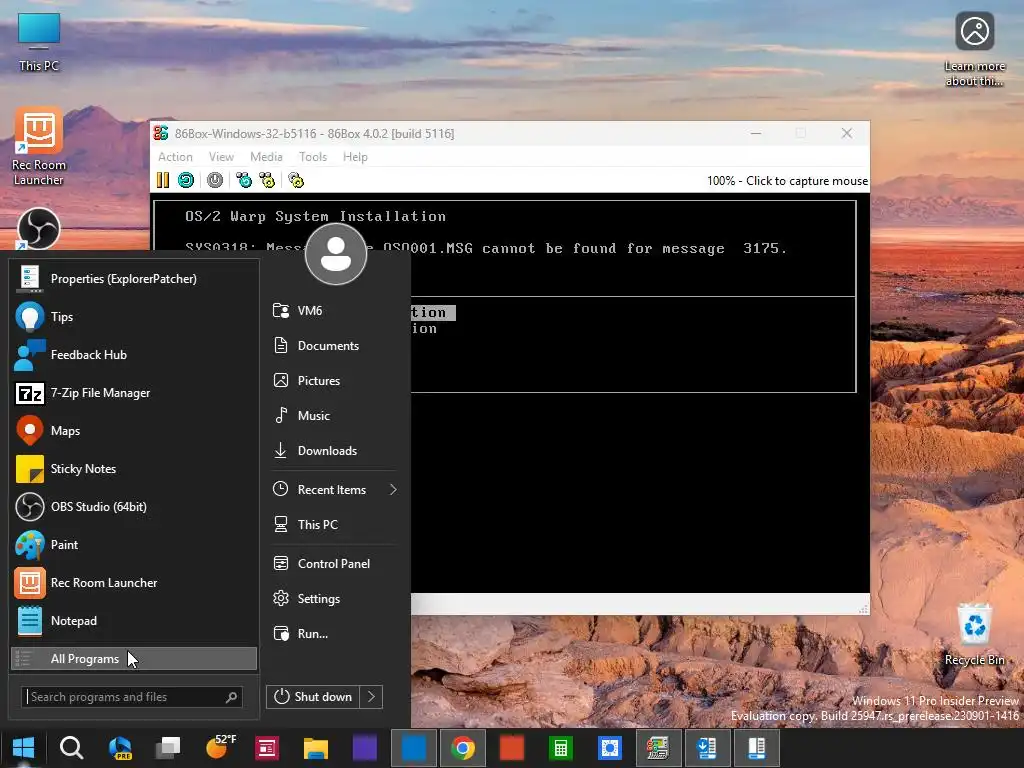Viewport: 1024px width, 768px height.
Task: Open the PRE-badged Edge icon on taskbar
Action: click(120, 748)
